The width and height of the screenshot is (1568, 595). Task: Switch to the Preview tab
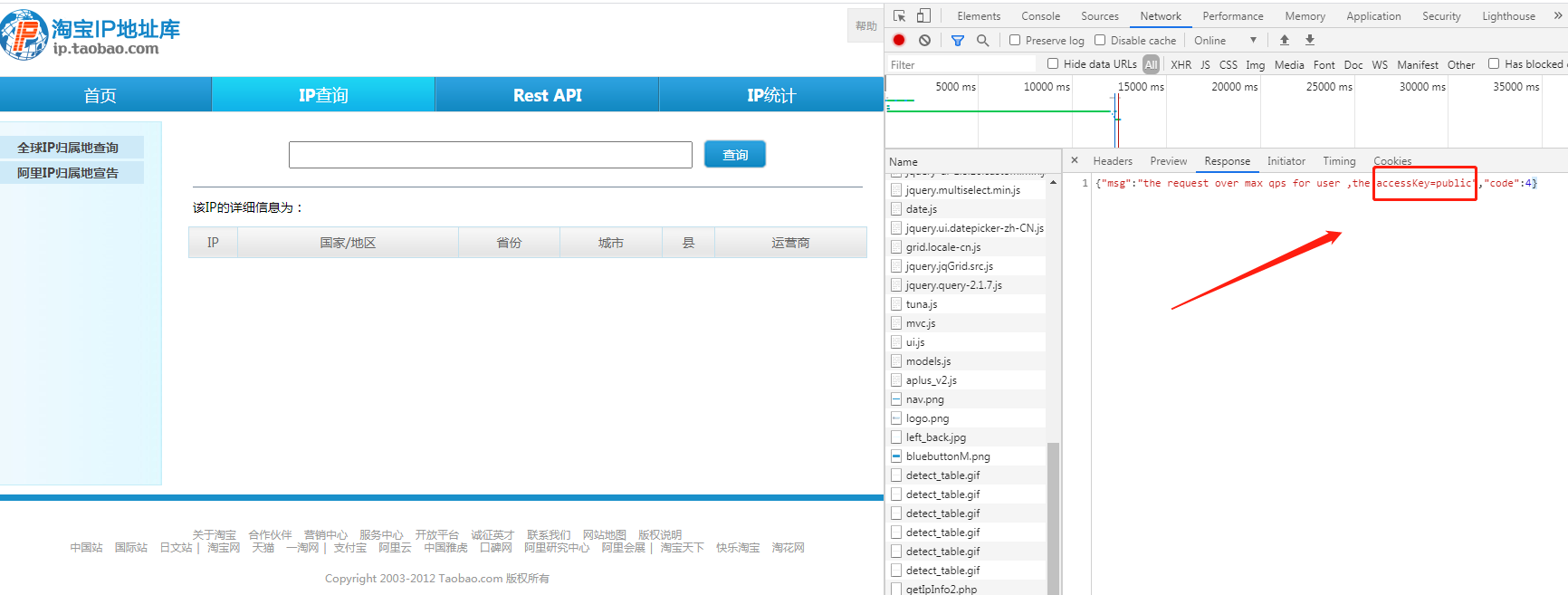click(1169, 161)
